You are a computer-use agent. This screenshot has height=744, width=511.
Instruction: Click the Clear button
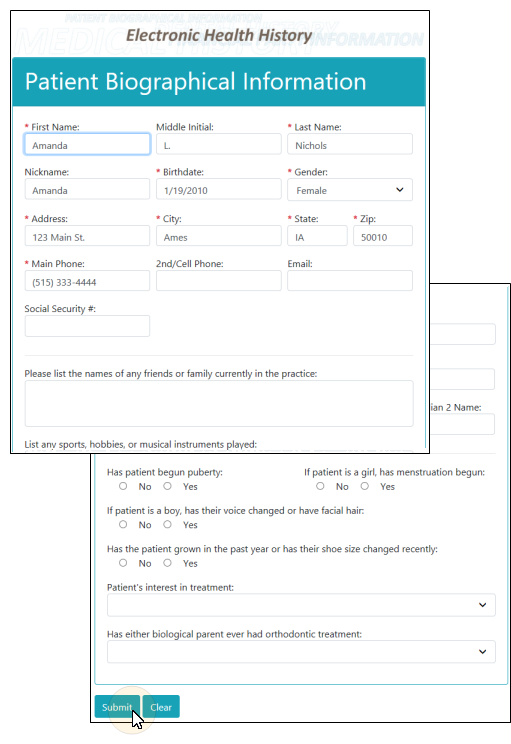pos(161,707)
